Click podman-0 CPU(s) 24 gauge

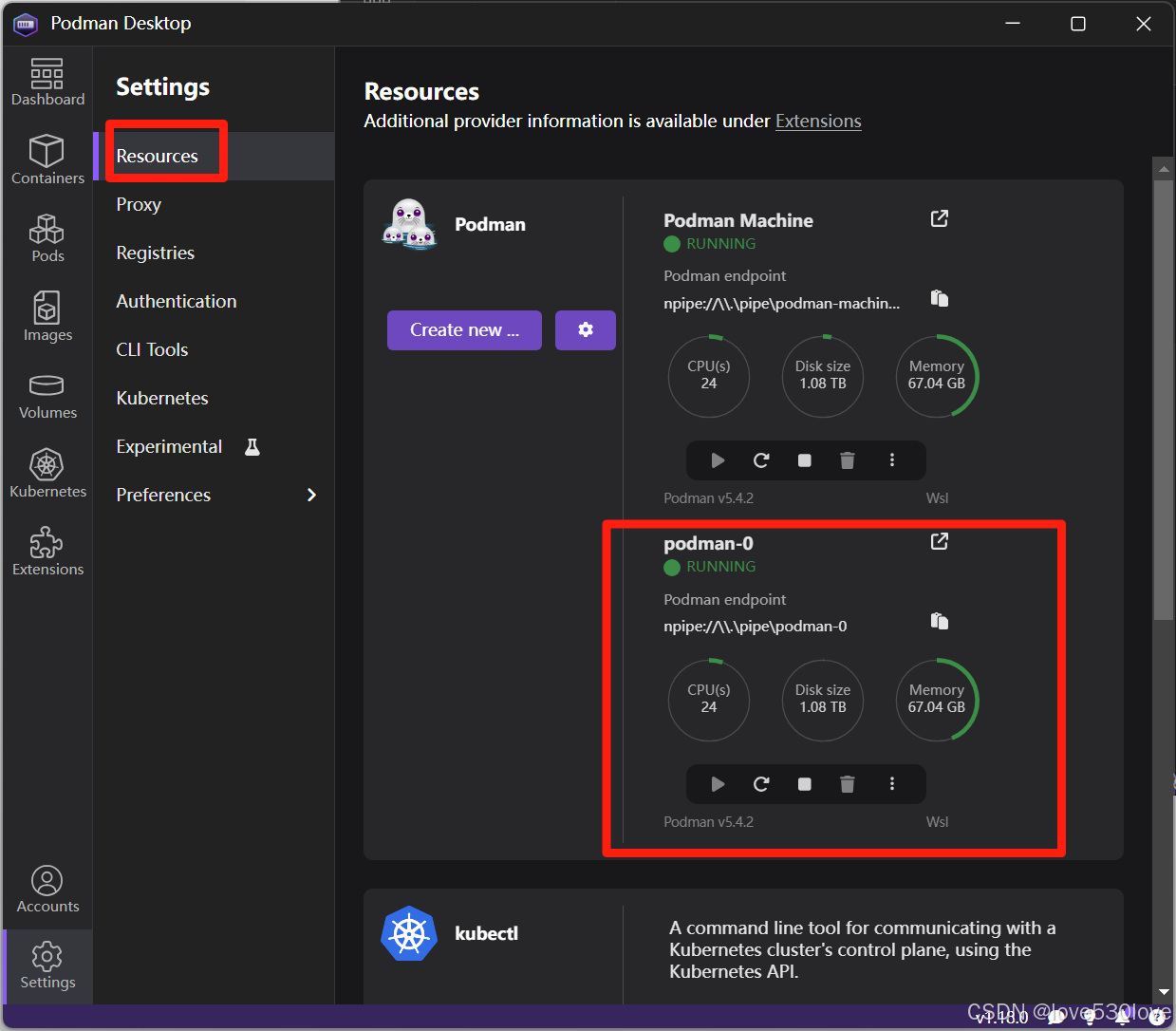tap(709, 700)
